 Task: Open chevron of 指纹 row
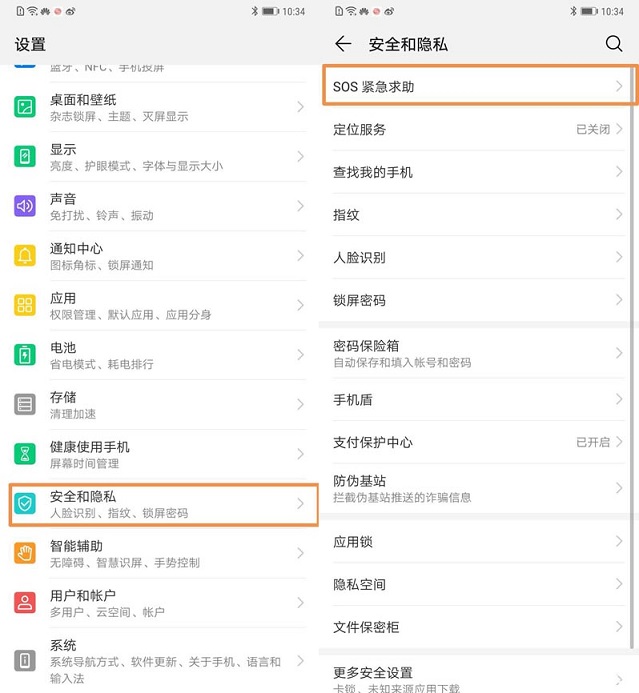tap(619, 214)
